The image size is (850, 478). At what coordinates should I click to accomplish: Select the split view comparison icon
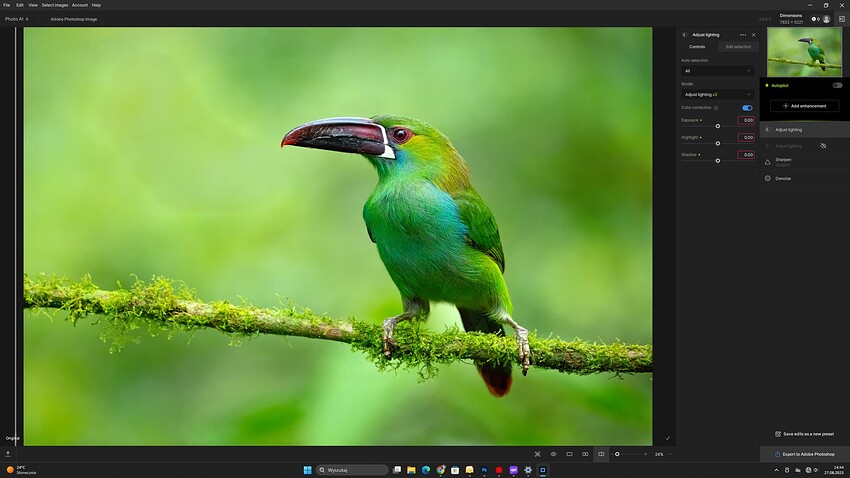pyautogui.click(x=601, y=454)
